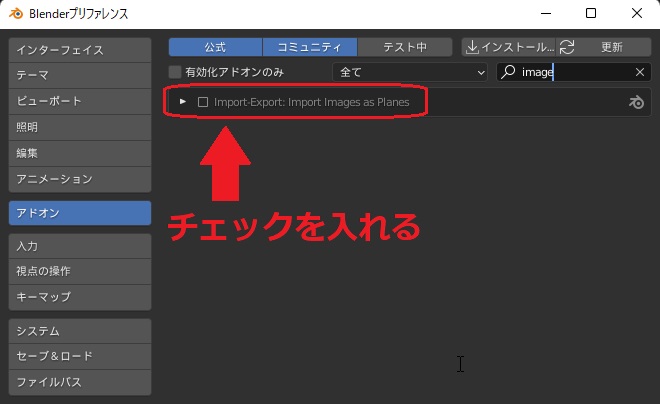Open the テーマ preferences section
Viewport: 660px width, 404px height.
pos(80,75)
